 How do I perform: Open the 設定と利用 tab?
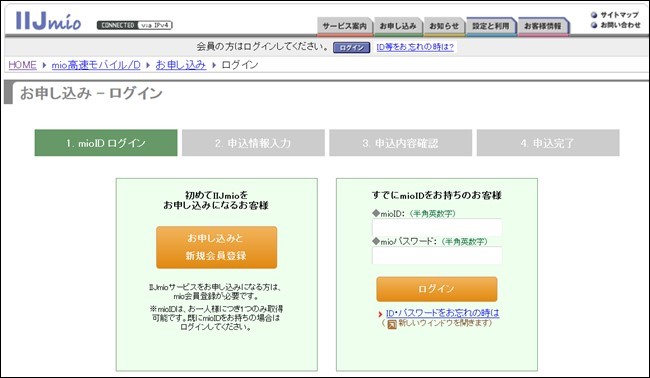[491, 26]
